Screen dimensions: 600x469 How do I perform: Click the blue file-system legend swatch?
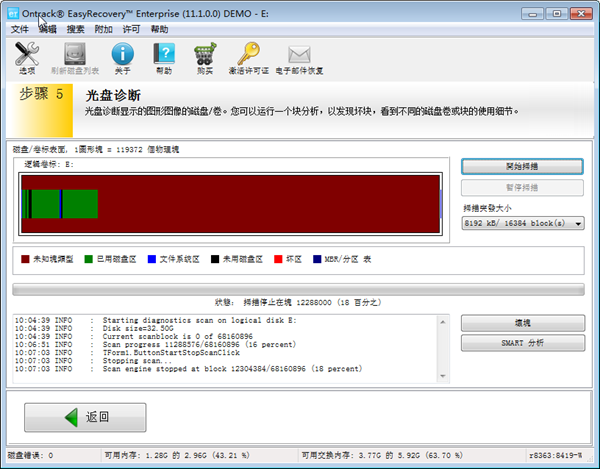[x=152, y=259]
